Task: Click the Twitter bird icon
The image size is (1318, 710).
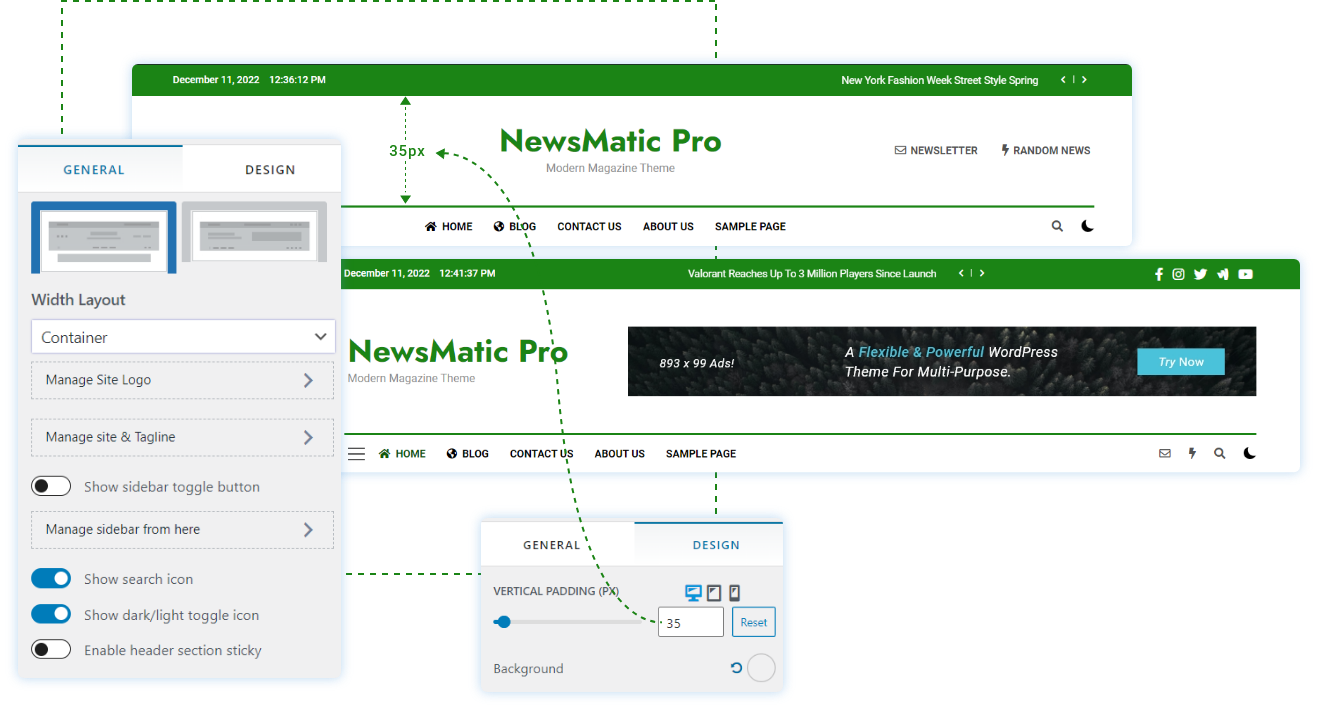Action: pos(1200,274)
